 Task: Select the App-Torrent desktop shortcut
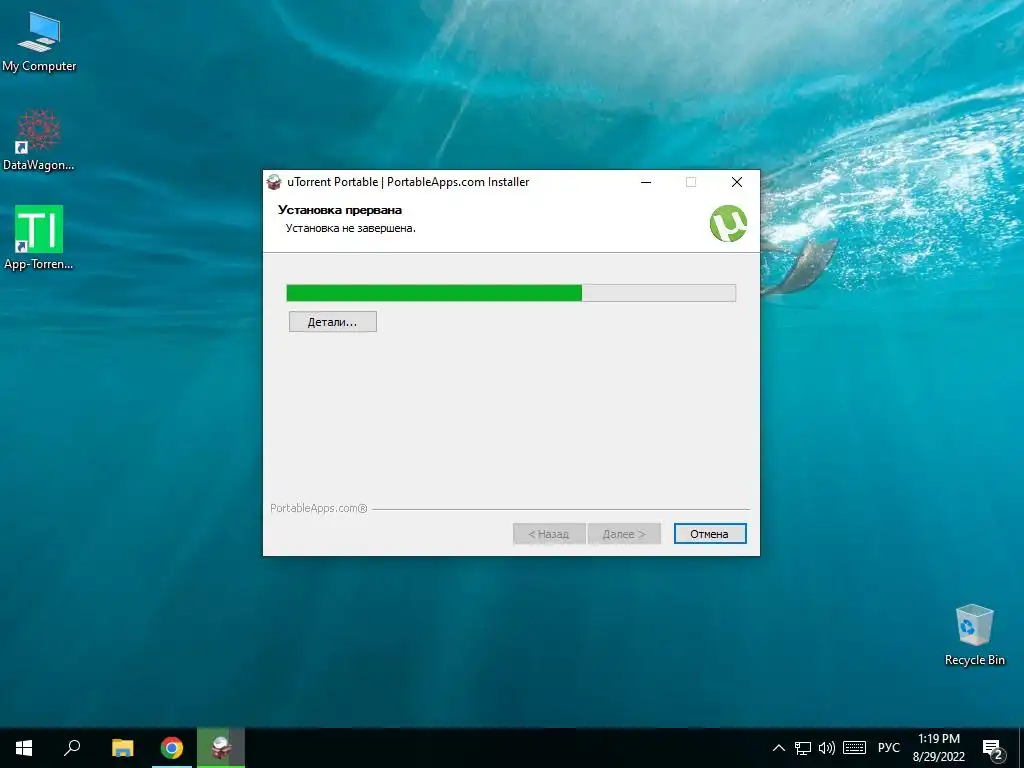(x=39, y=238)
